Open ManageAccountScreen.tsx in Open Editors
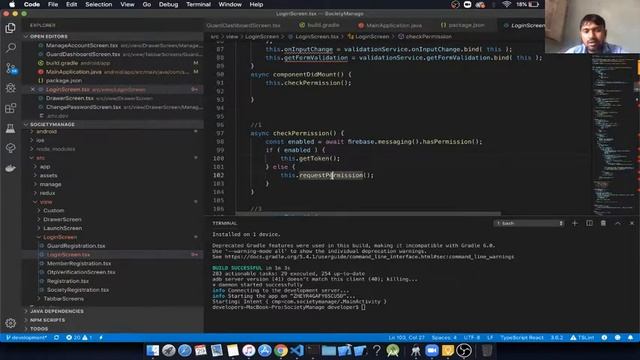Viewport: 640px width, 360px height. [82, 45]
